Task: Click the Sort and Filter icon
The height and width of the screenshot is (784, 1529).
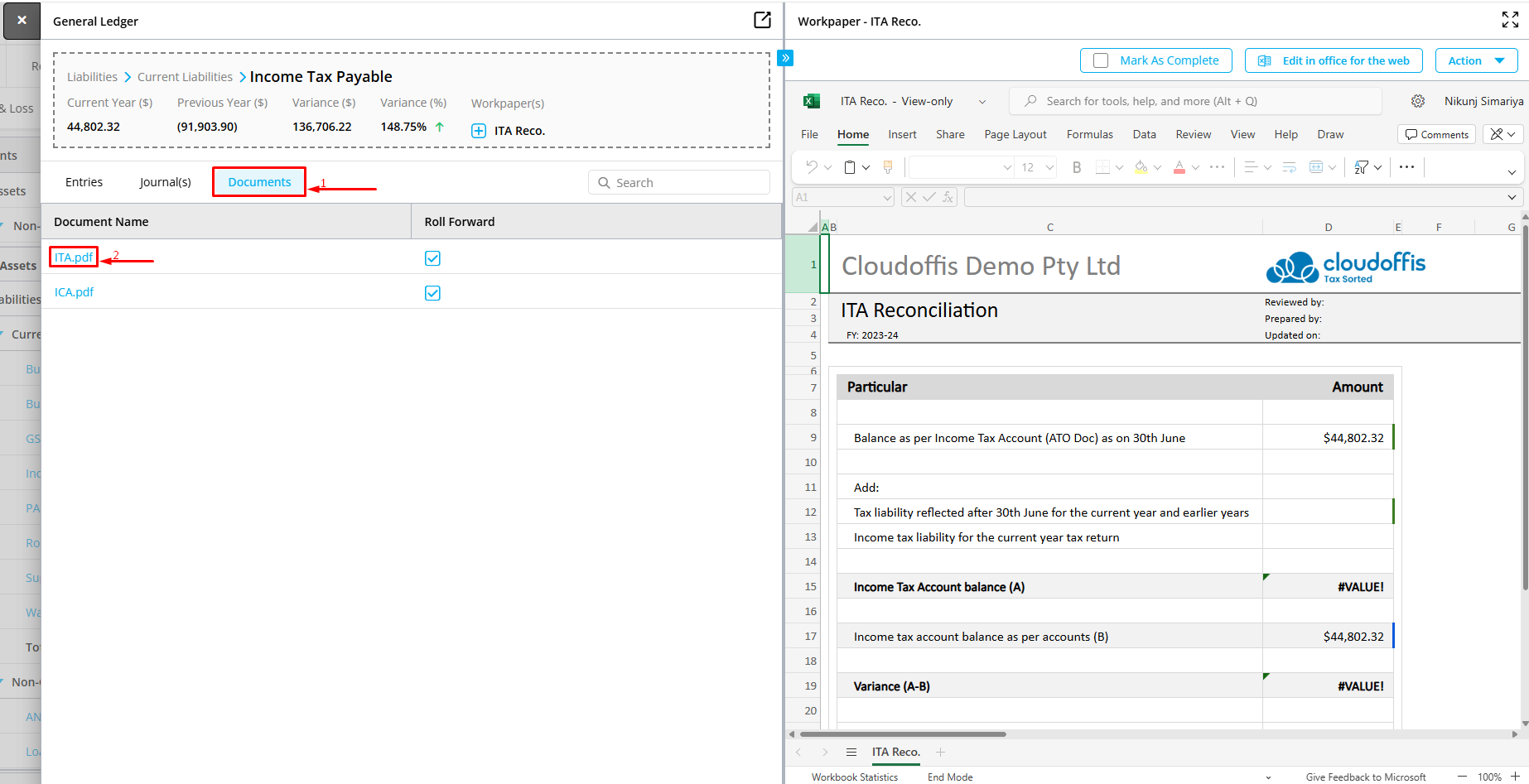Action: (x=1361, y=167)
